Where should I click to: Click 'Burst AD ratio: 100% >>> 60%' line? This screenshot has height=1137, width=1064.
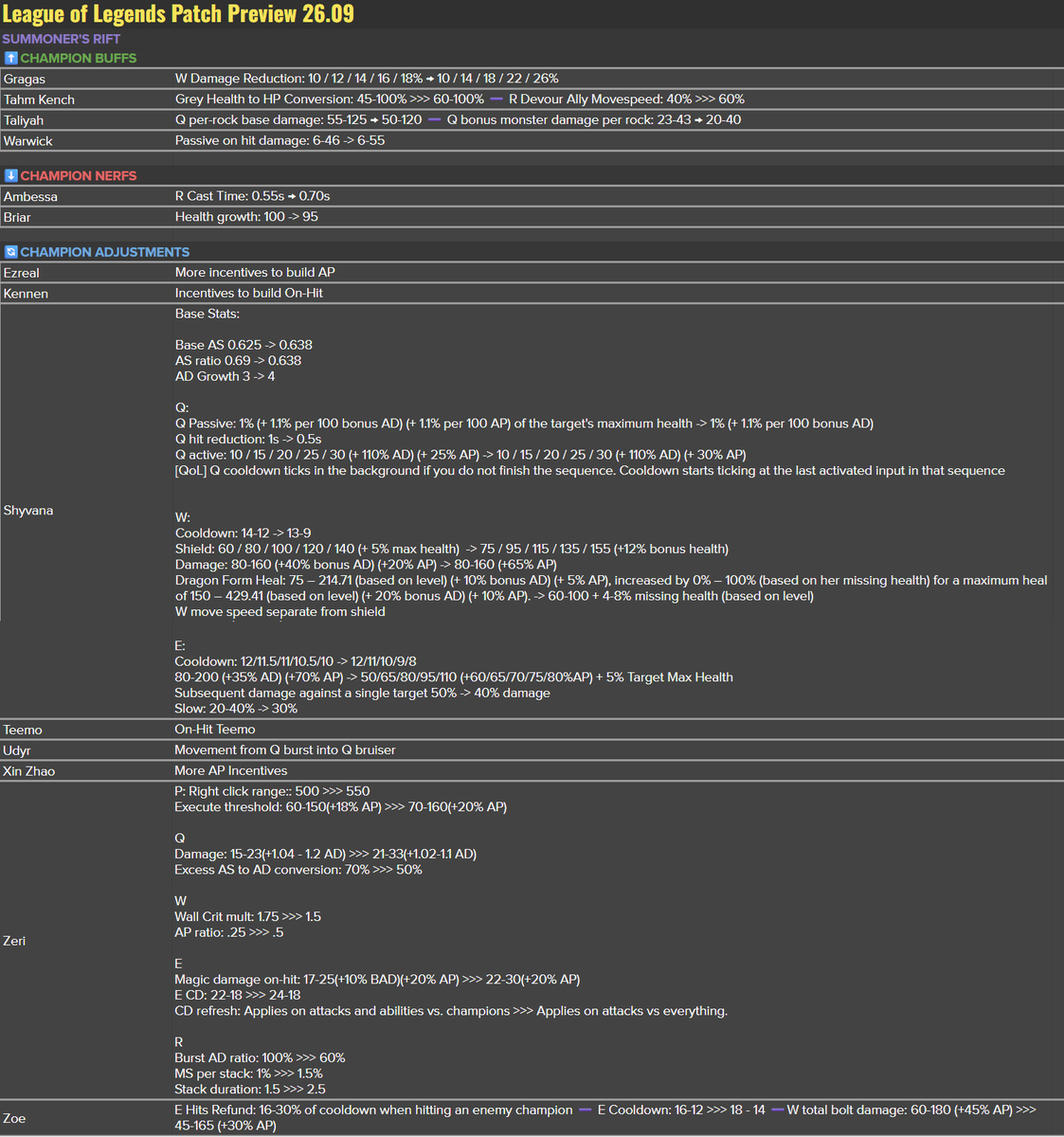(x=260, y=1057)
